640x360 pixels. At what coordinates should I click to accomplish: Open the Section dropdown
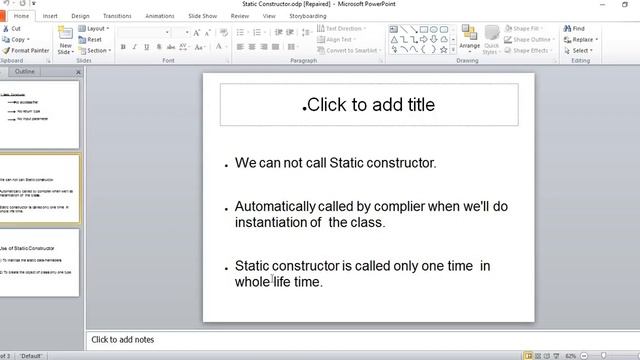pos(95,51)
